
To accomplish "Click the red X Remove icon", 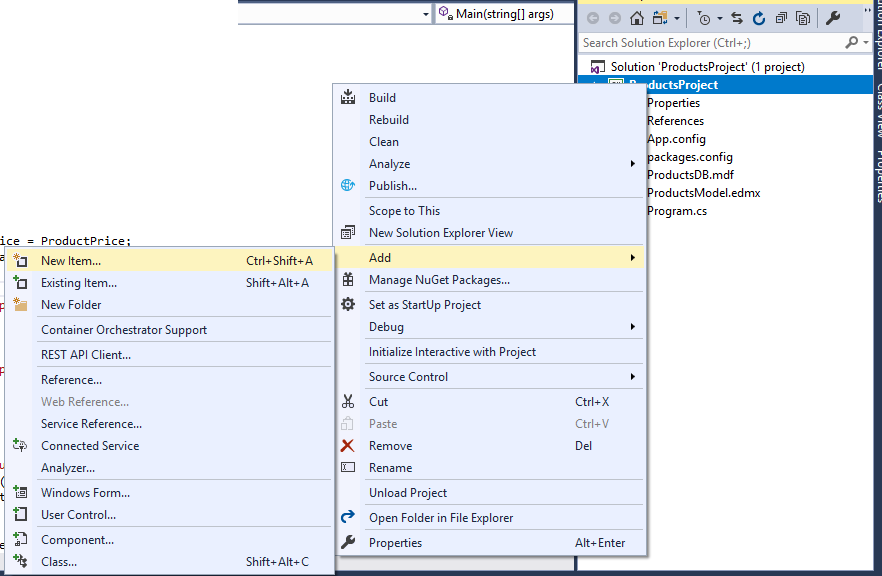I will tap(348, 446).
